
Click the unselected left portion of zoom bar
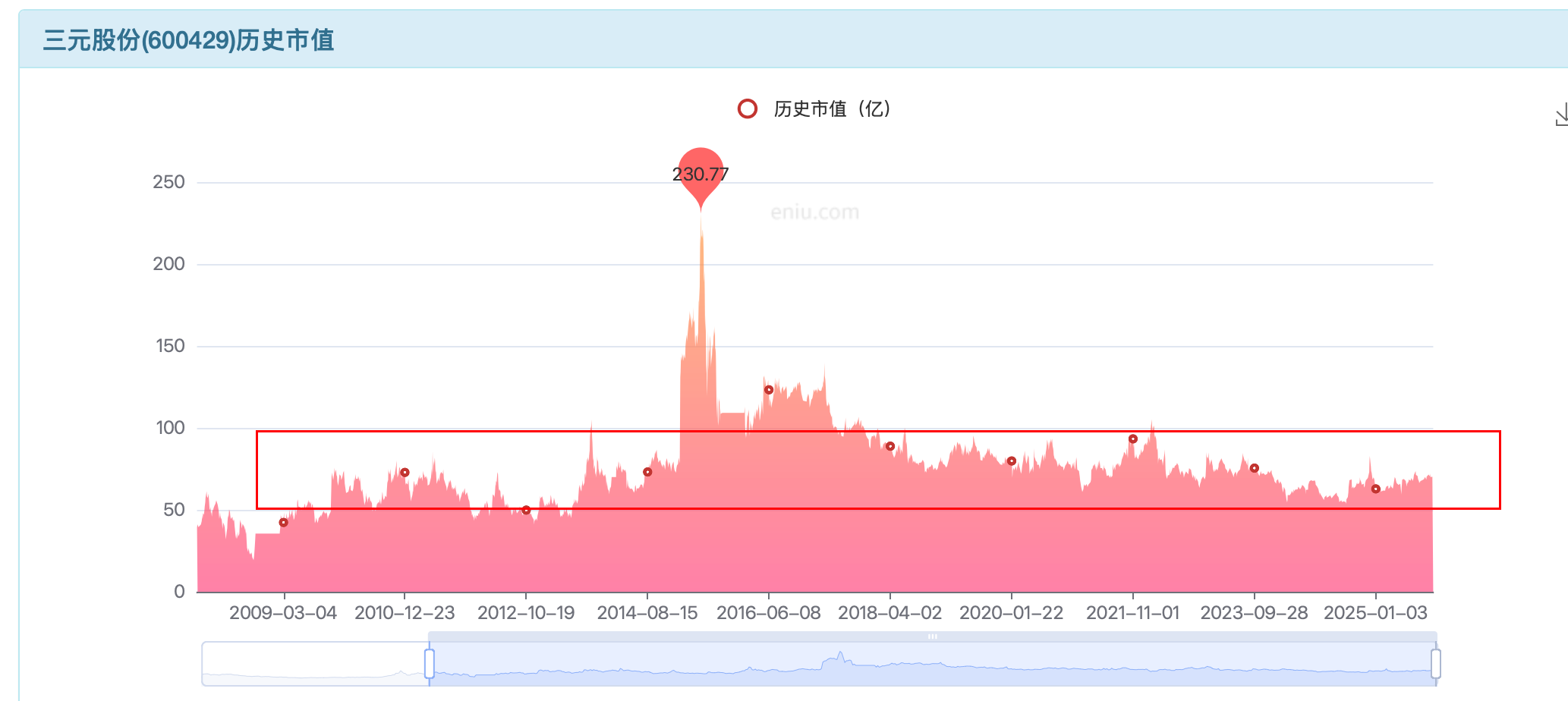(315, 664)
